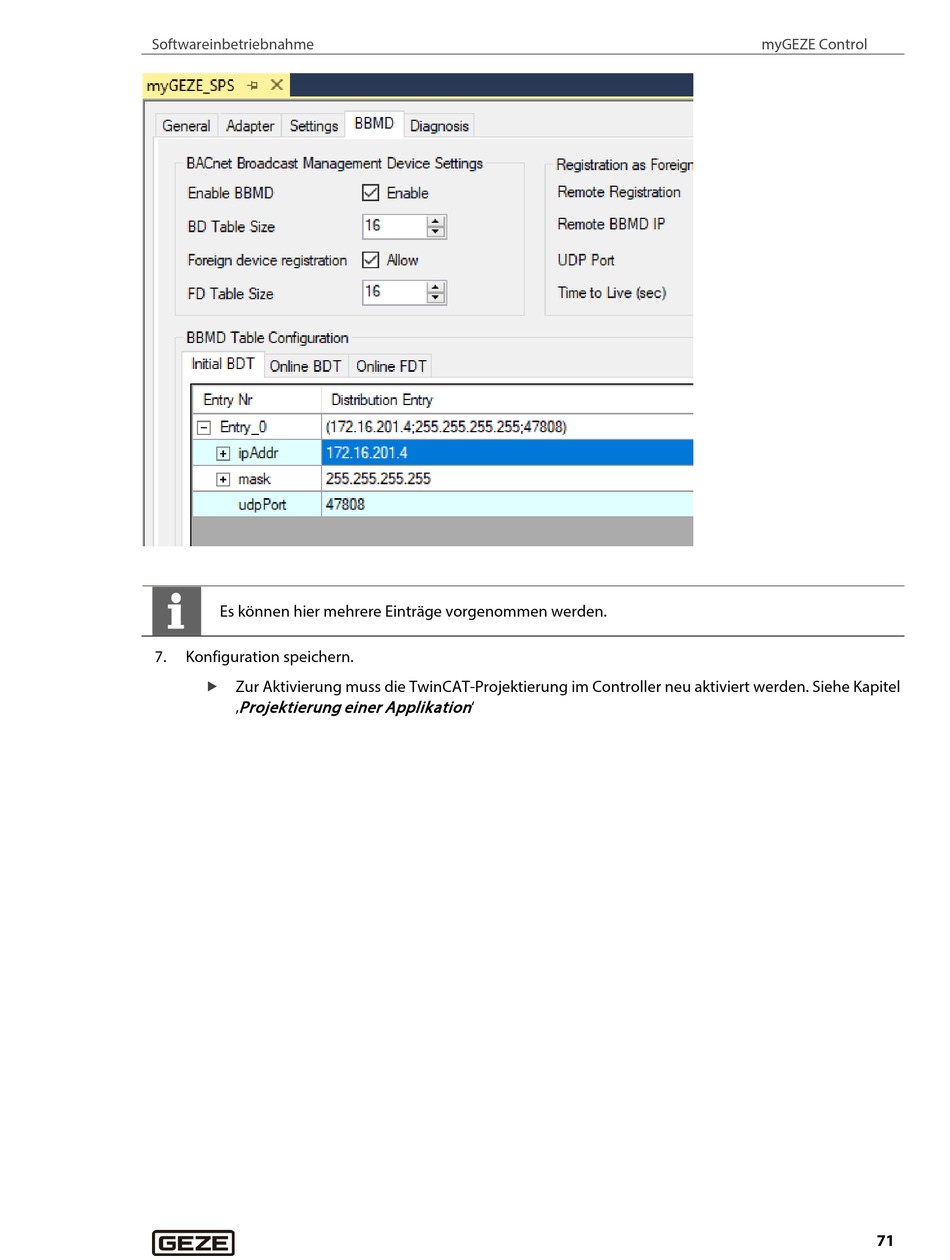Screen dimensions: 950x1260
Task: Select the BBMD tab
Action: [x=374, y=124]
